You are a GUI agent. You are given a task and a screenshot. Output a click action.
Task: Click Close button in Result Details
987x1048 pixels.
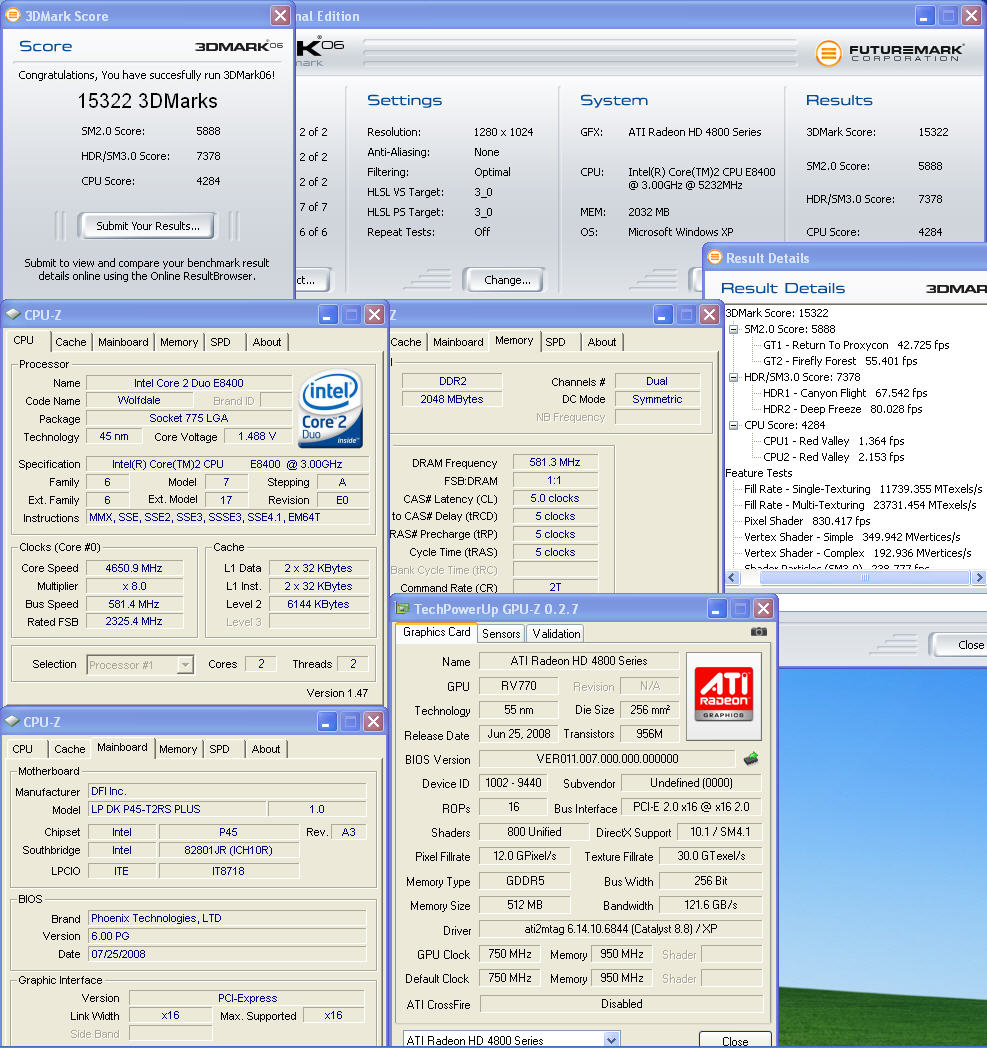tap(958, 645)
